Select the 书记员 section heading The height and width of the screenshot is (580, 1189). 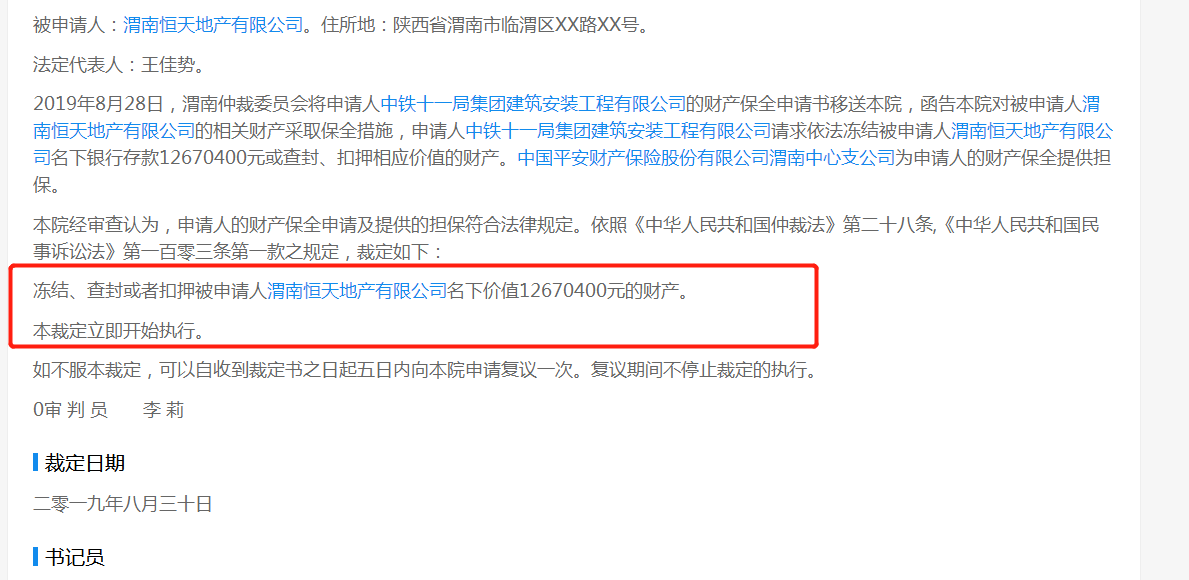pyautogui.click(x=74, y=557)
